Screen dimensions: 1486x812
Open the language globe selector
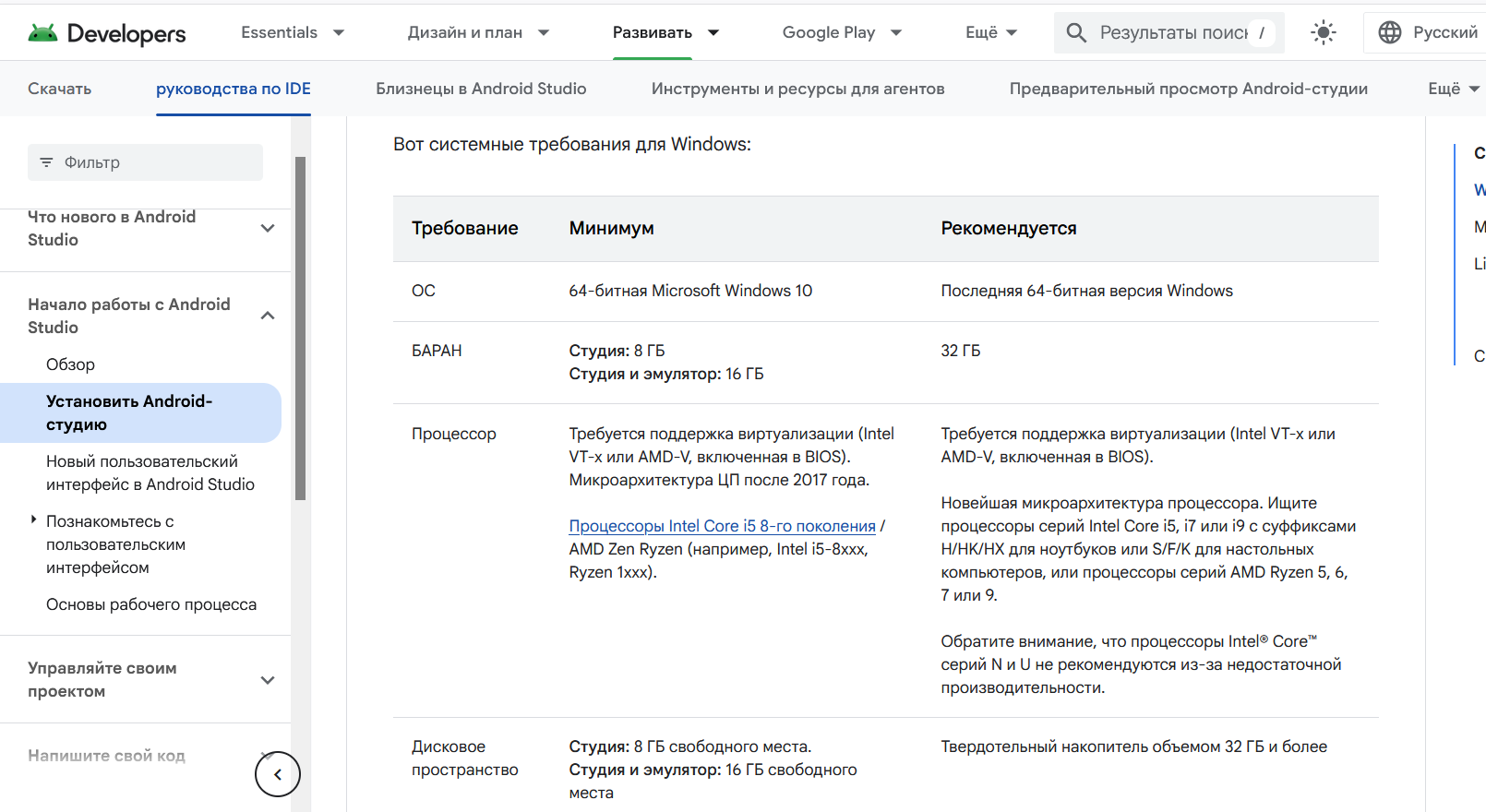pyautogui.click(x=1389, y=32)
